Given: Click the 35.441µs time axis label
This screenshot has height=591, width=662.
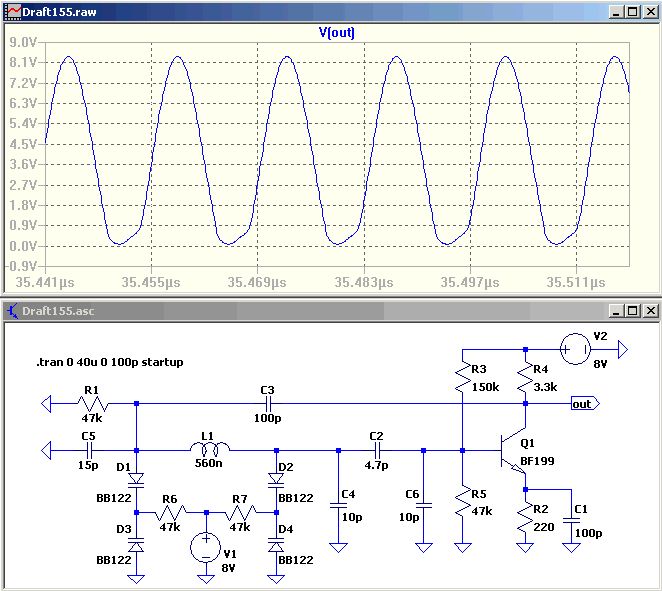Looking at the screenshot, I should tap(45, 282).
